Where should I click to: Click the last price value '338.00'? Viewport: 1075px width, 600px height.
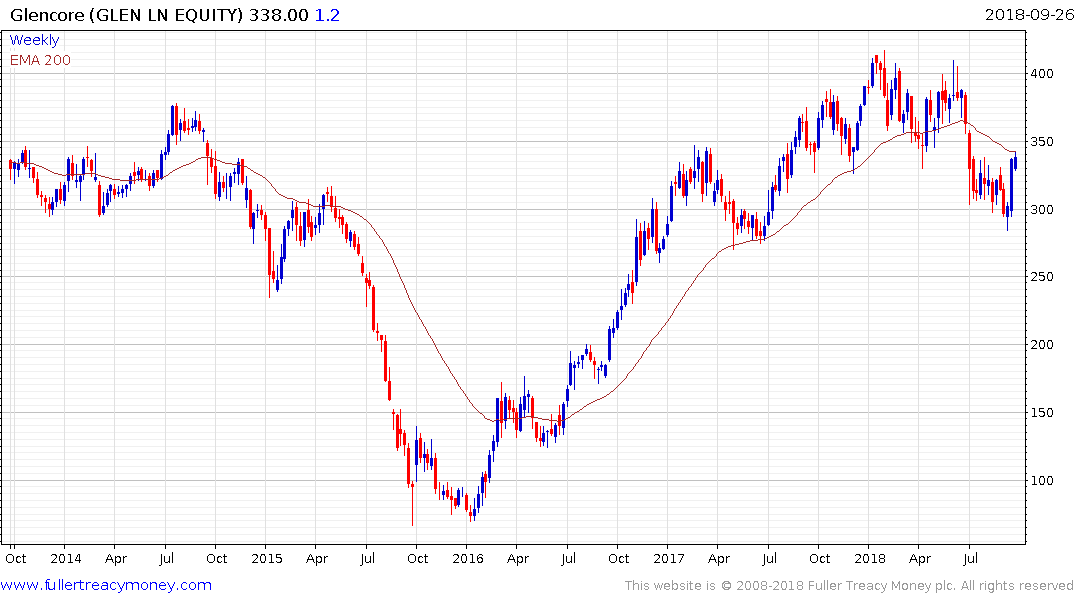tap(279, 15)
